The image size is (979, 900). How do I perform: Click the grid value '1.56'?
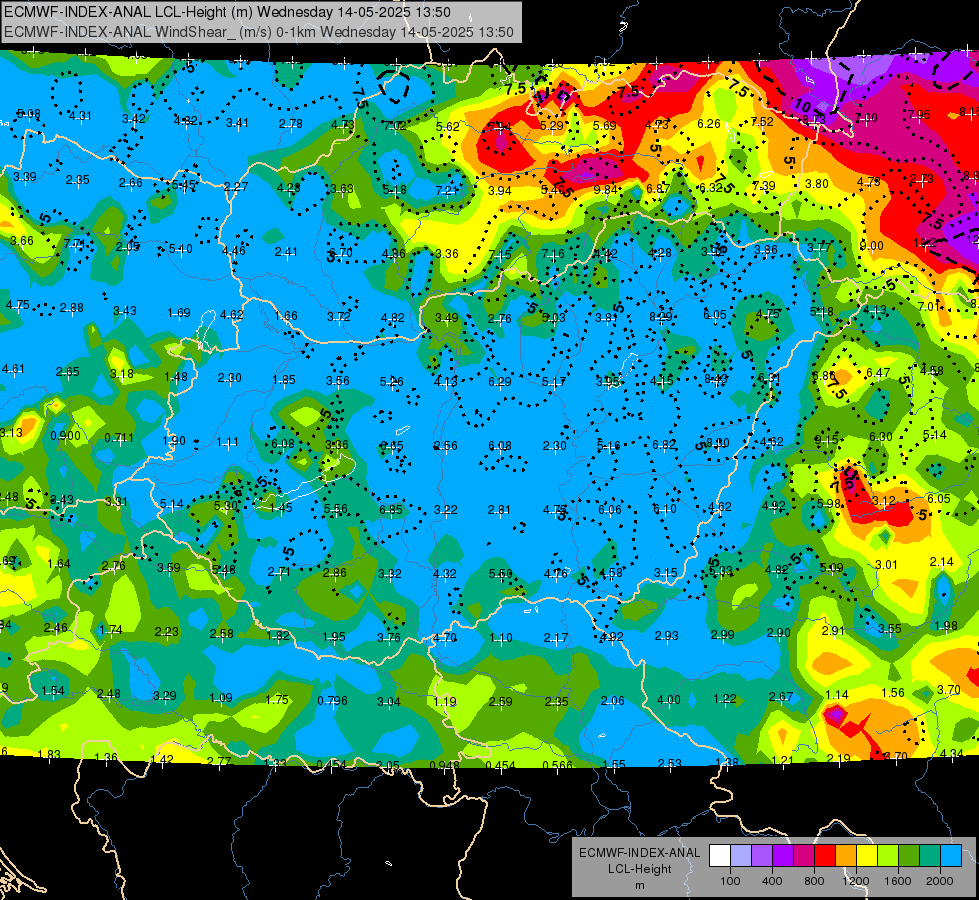(x=893, y=693)
